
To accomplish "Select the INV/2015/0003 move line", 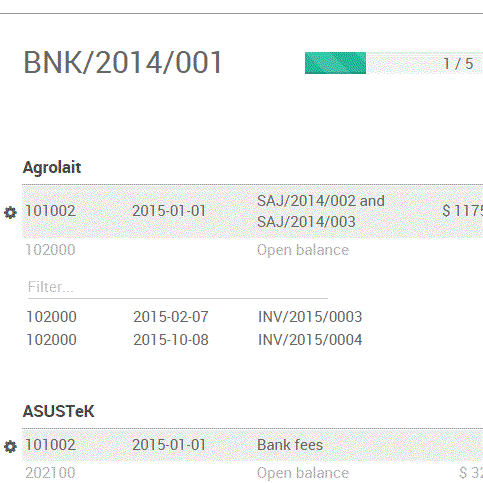I will (252, 317).
